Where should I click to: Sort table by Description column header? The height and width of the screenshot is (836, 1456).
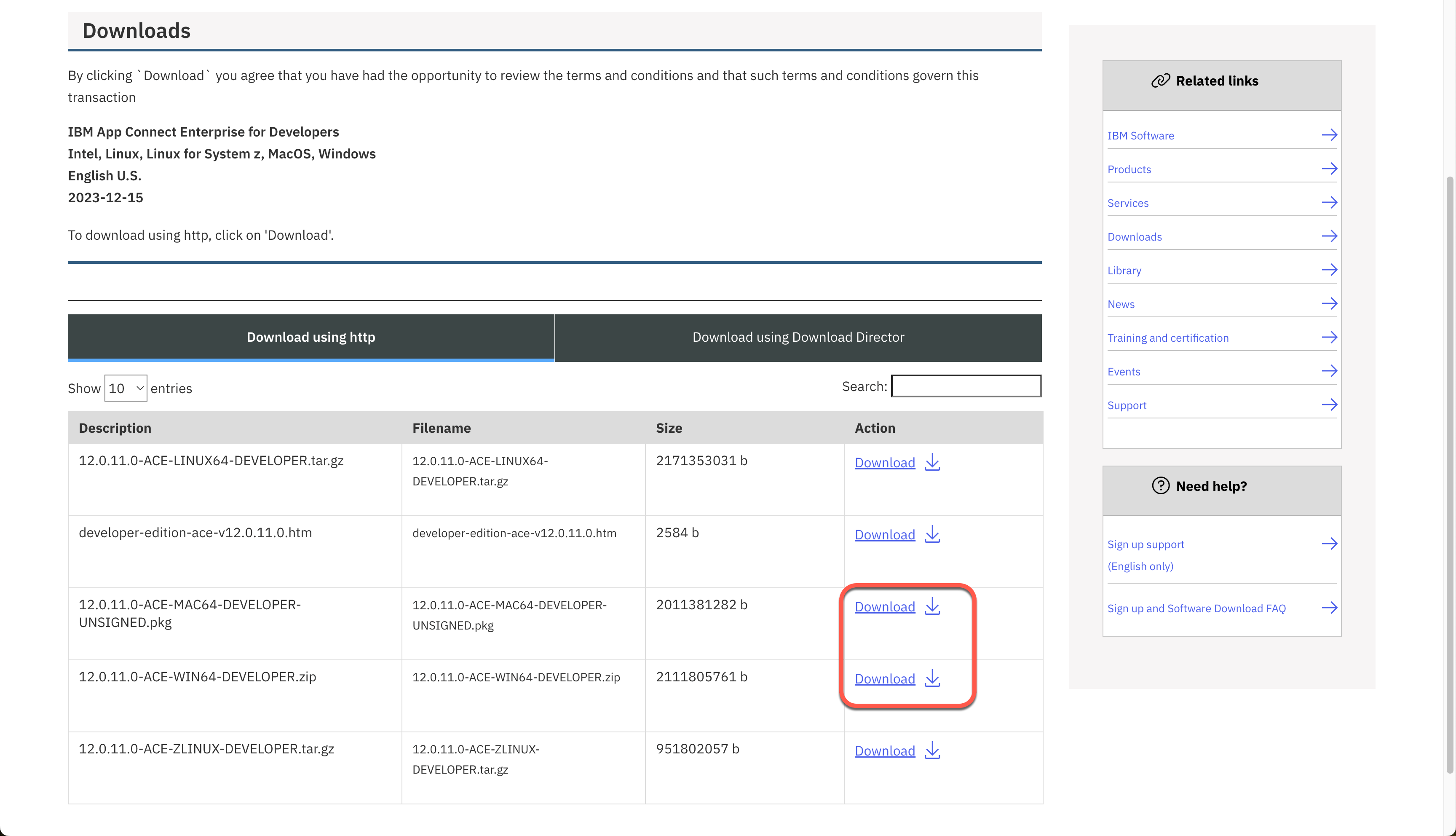[115, 428]
